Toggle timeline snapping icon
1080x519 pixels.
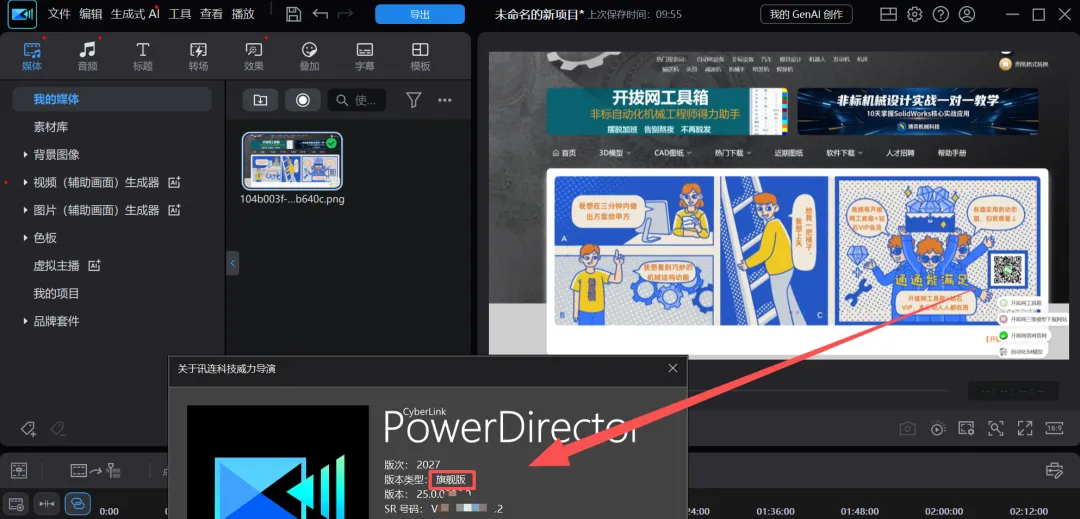point(47,504)
